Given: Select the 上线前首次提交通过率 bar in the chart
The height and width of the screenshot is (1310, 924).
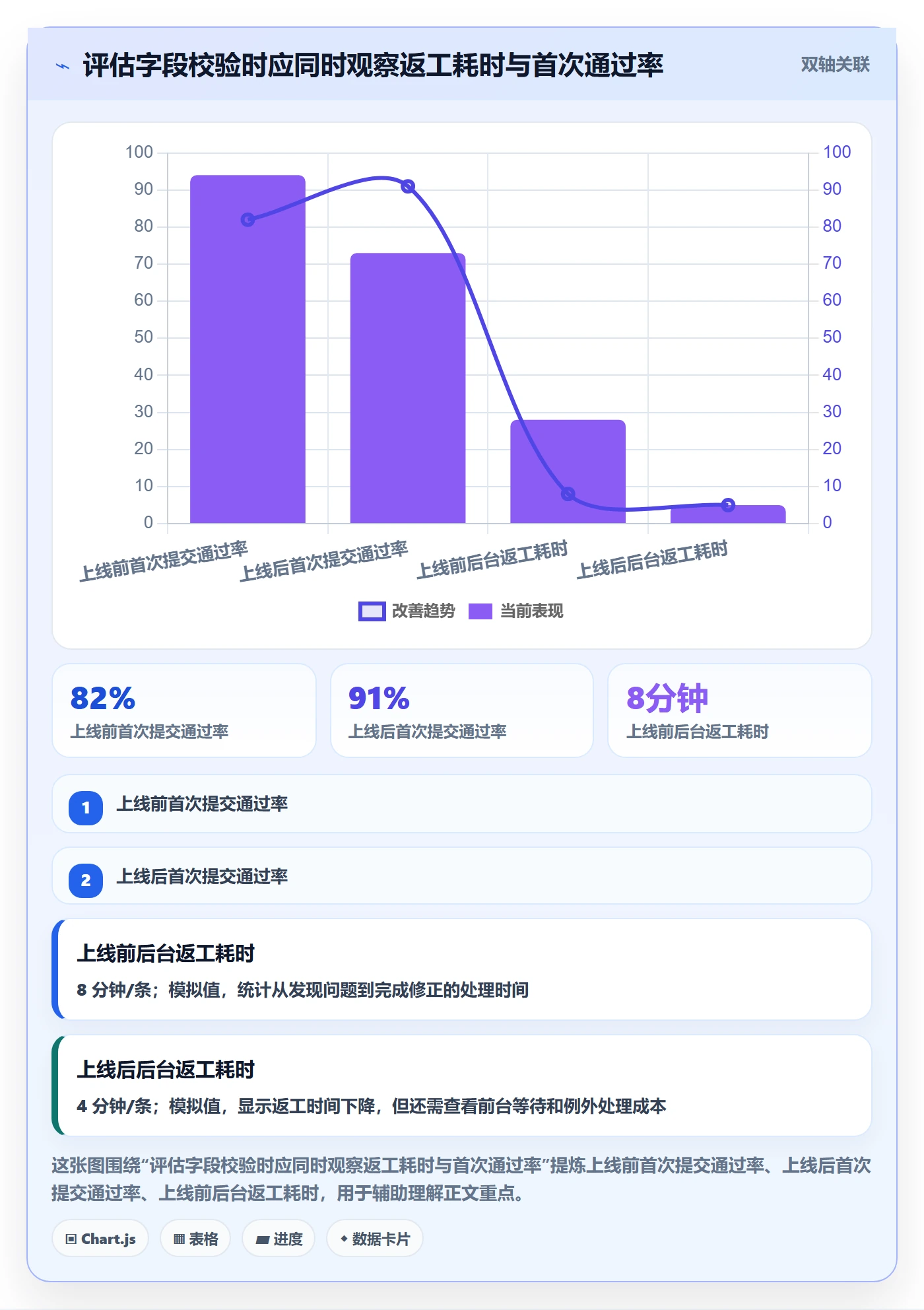Looking at the screenshot, I should 247,349.
